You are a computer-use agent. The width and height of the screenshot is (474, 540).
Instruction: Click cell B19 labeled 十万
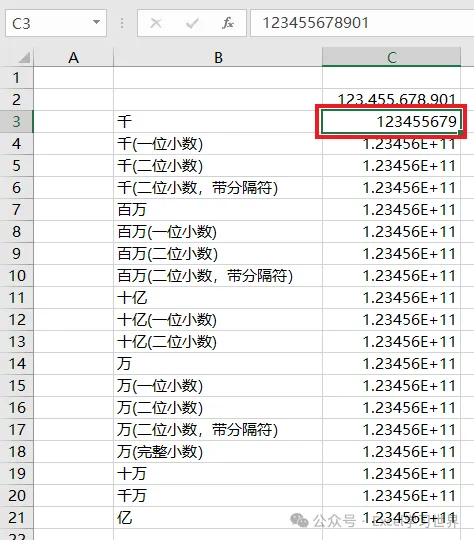click(218, 474)
